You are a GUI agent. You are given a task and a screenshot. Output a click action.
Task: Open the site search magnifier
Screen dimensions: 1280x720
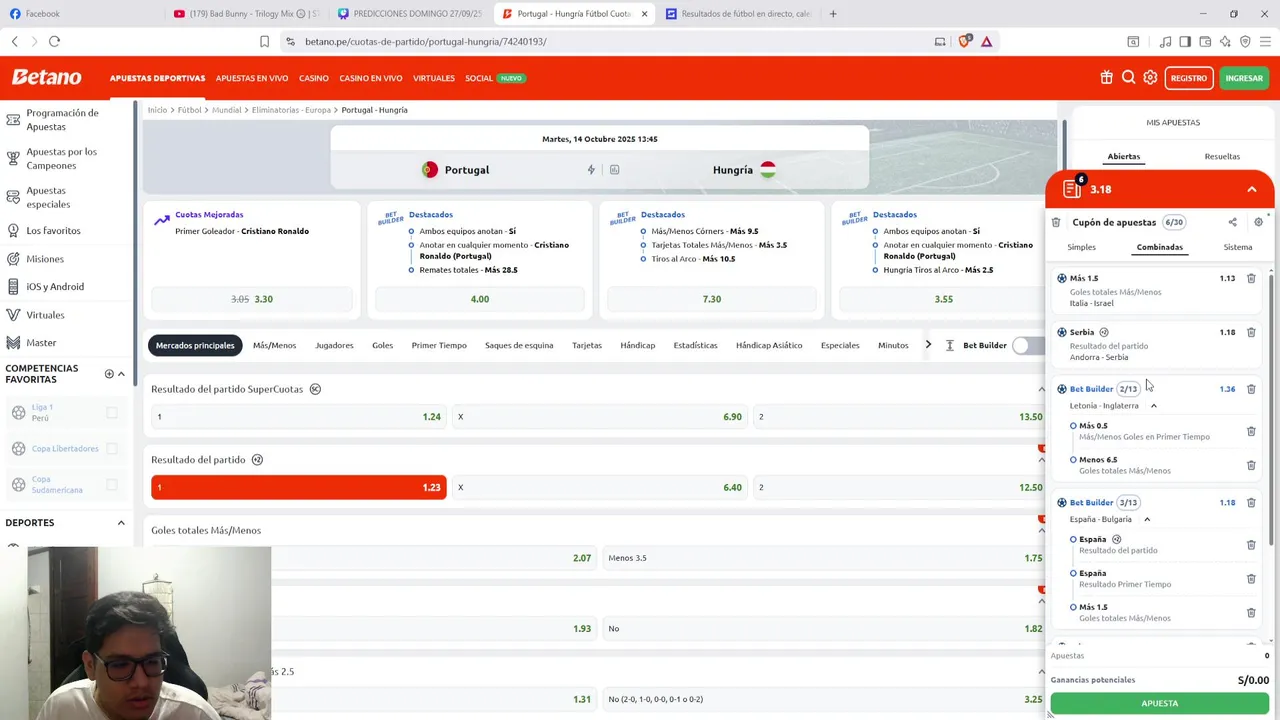point(1128,78)
